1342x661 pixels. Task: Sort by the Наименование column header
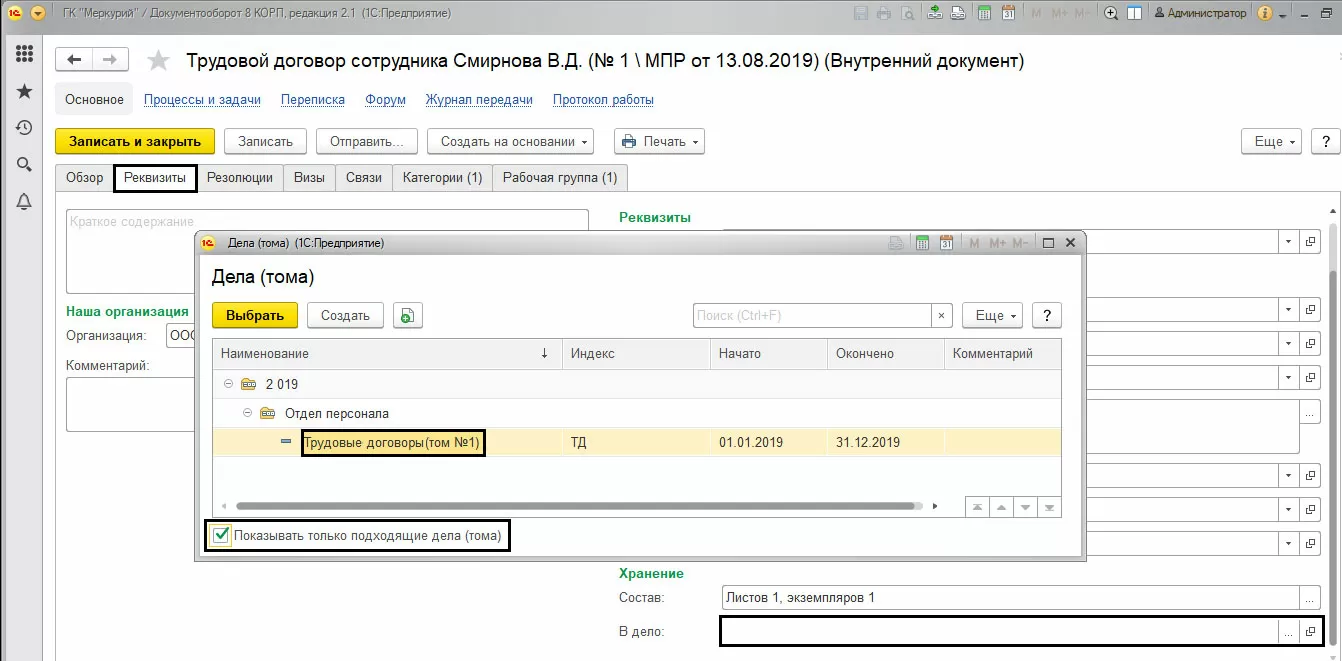click(x=387, y=353)
